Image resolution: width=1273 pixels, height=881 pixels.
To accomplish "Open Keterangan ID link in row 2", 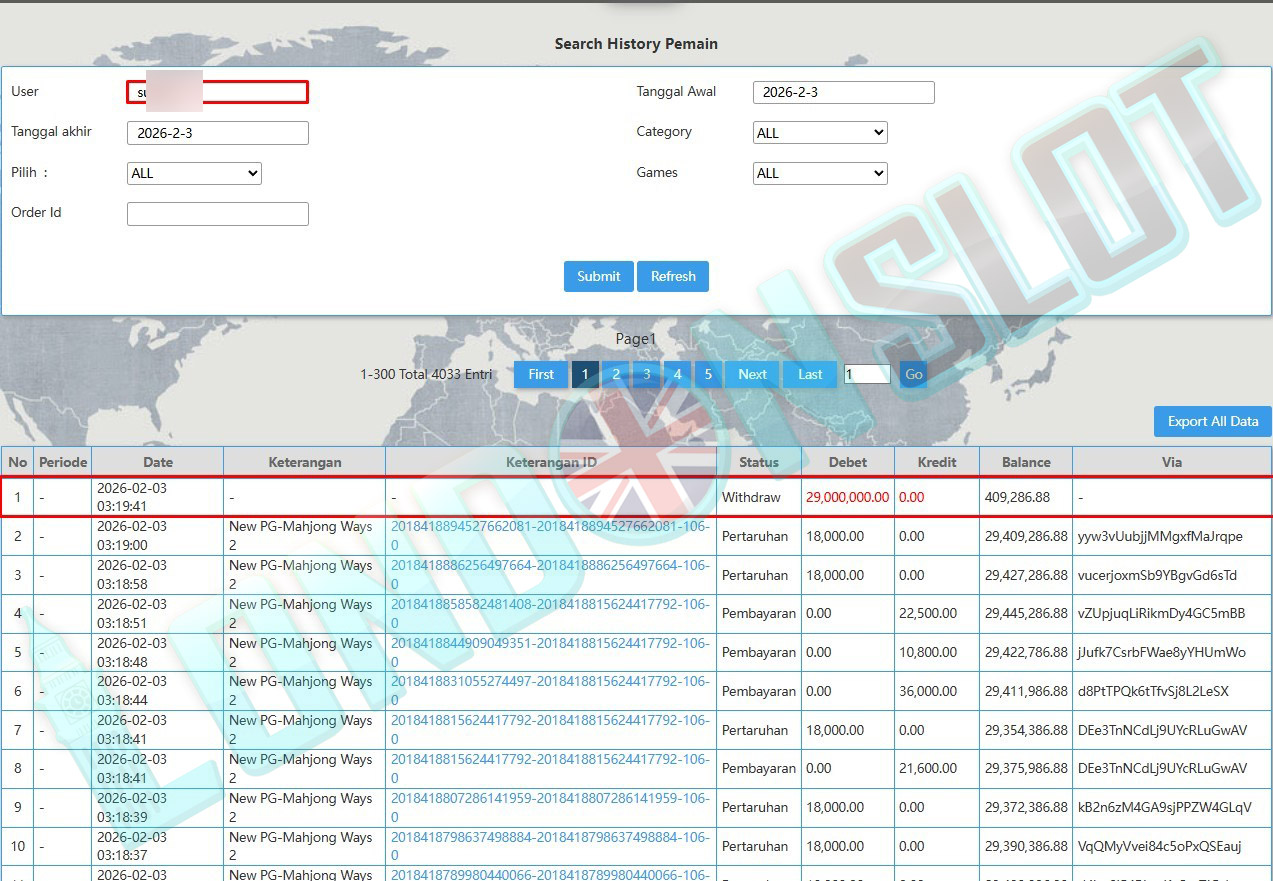I will point(549,527).
